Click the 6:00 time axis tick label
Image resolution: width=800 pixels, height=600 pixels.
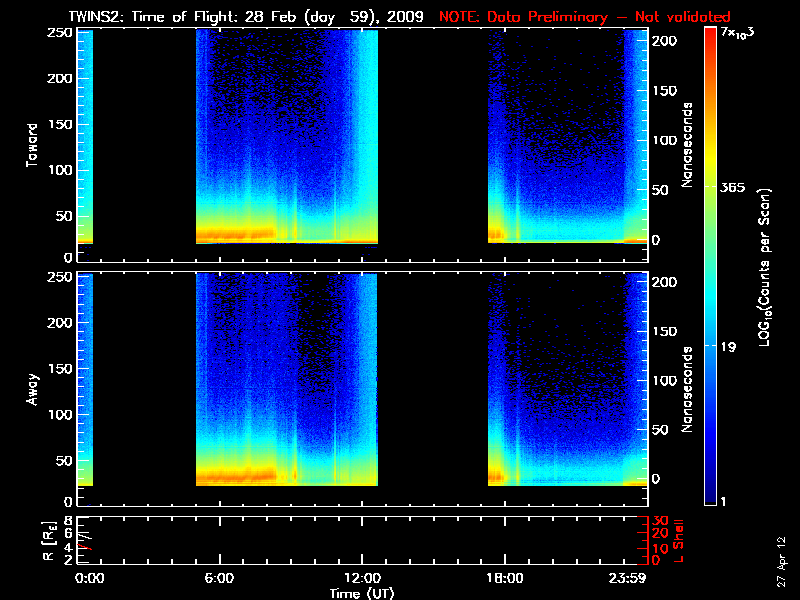tap(219, 578)
